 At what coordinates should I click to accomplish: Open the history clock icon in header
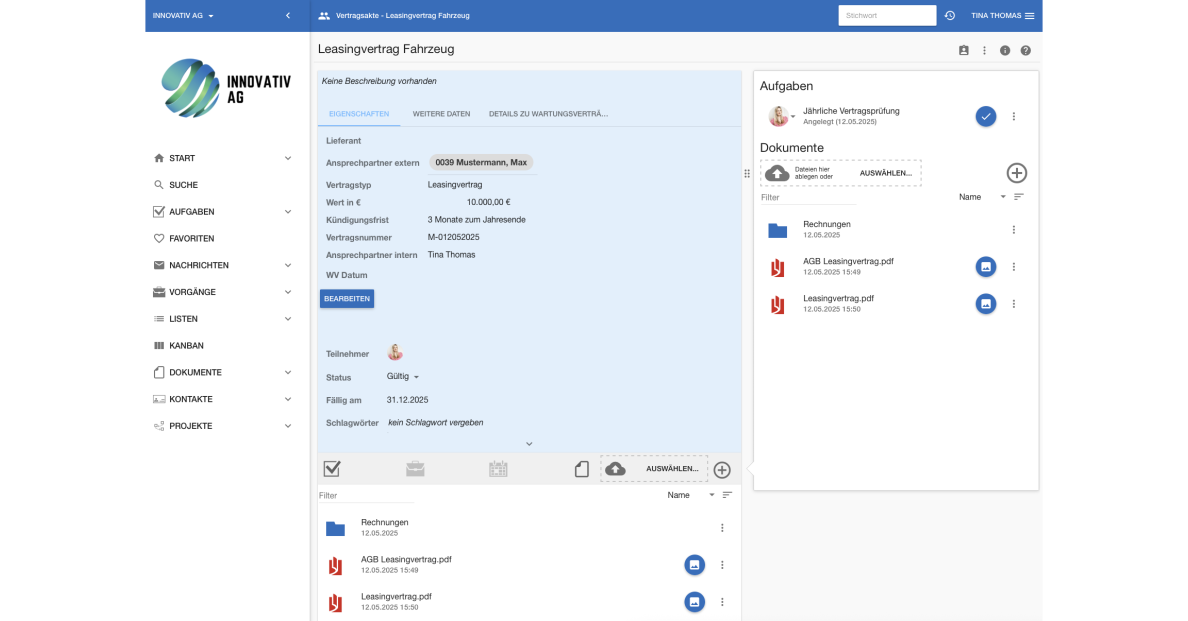click(949, 16)
